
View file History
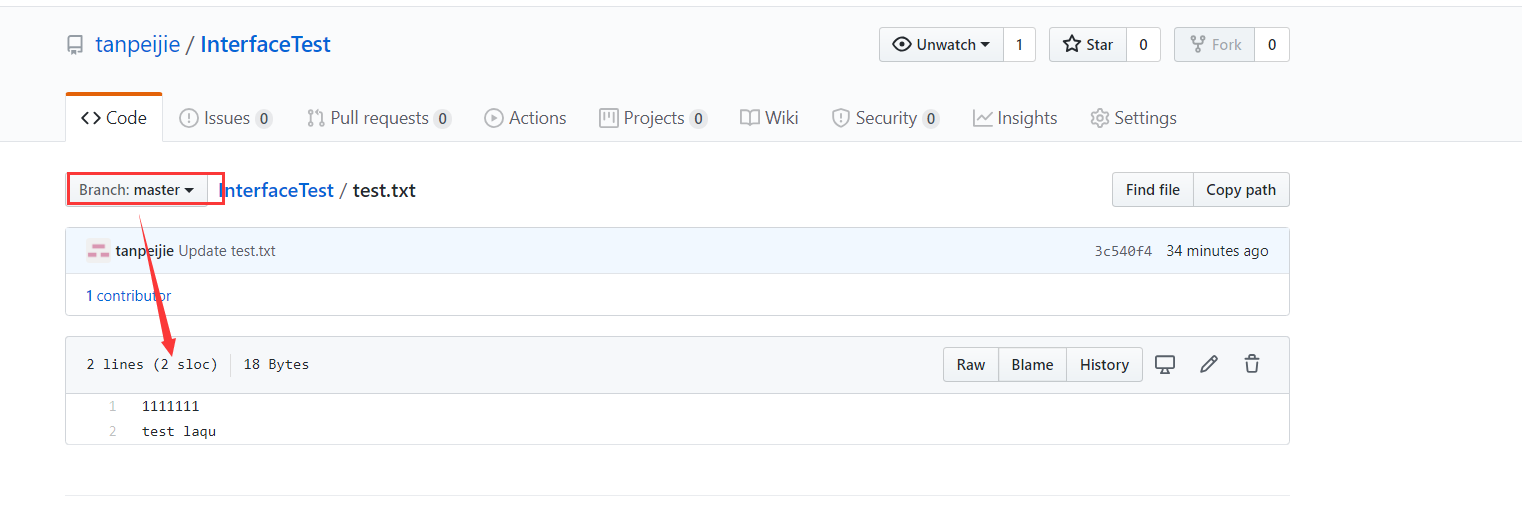pos(1104,365)
